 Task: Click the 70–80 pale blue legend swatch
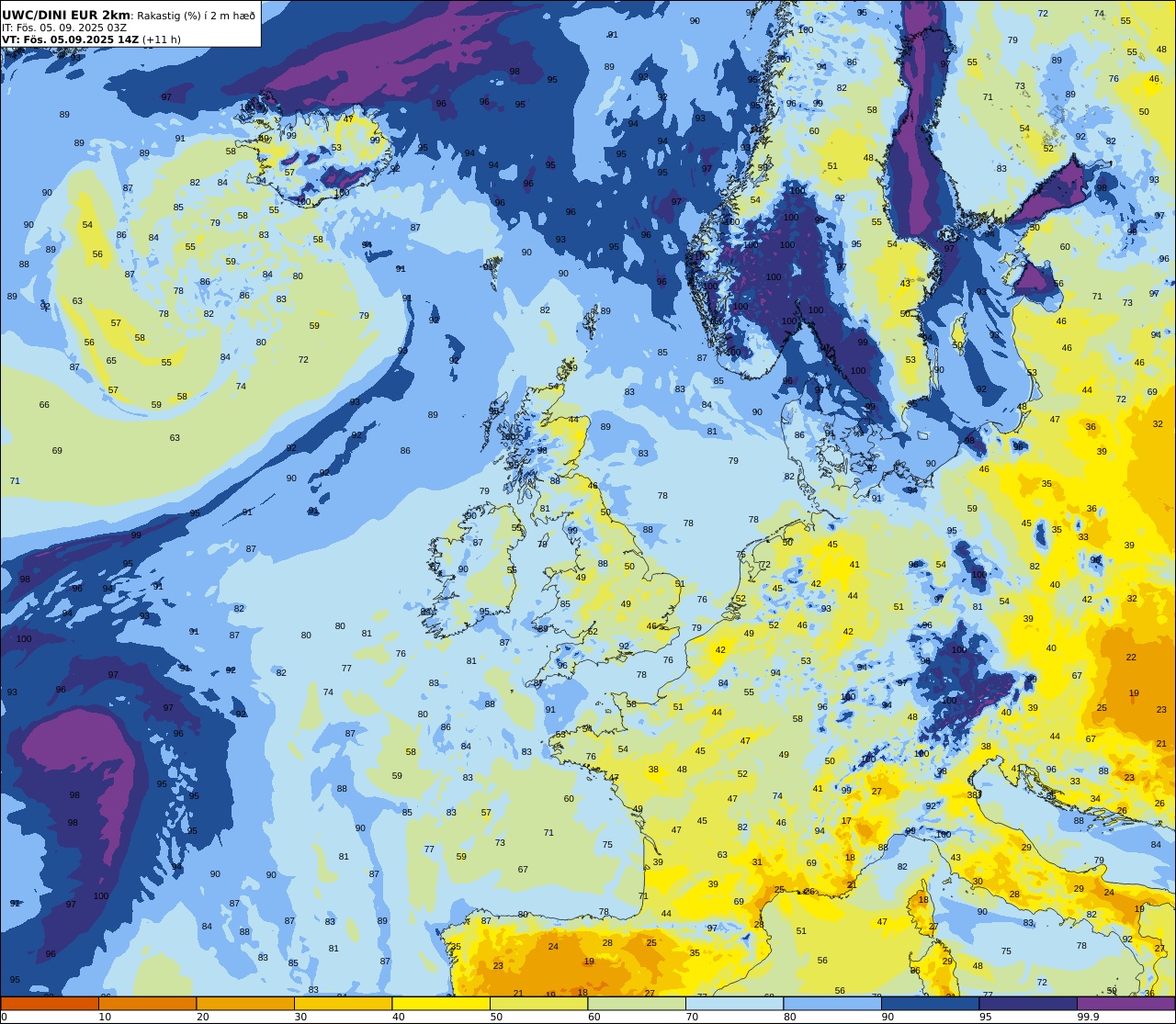tap(734, 1004)
